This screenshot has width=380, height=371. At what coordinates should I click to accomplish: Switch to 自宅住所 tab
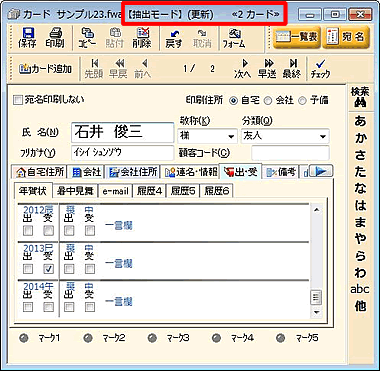pyautogui.click(x=40, y=171)
